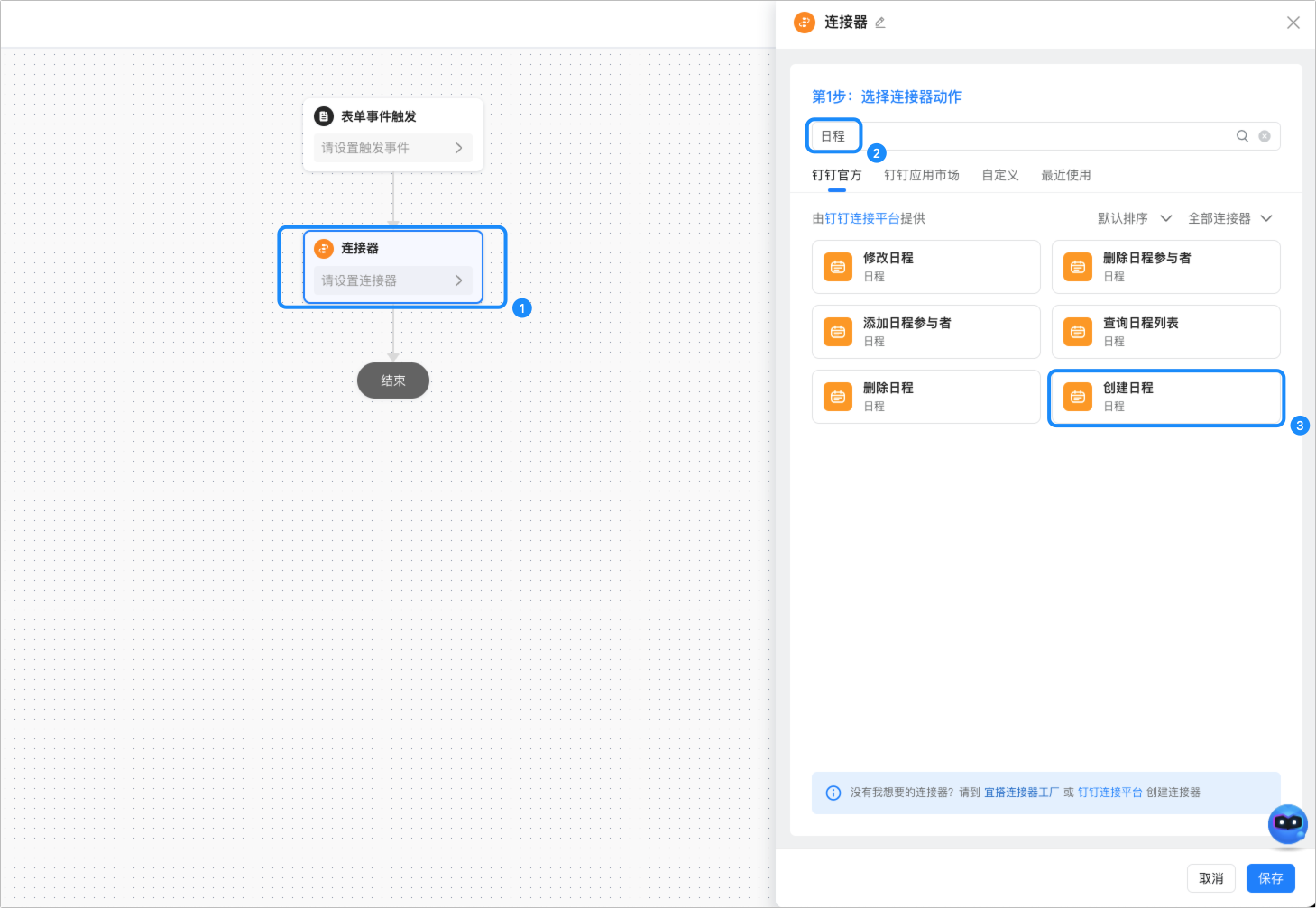Select the 修改日程 connector action card
The image size is (1316, 908).
click(925, 267)
